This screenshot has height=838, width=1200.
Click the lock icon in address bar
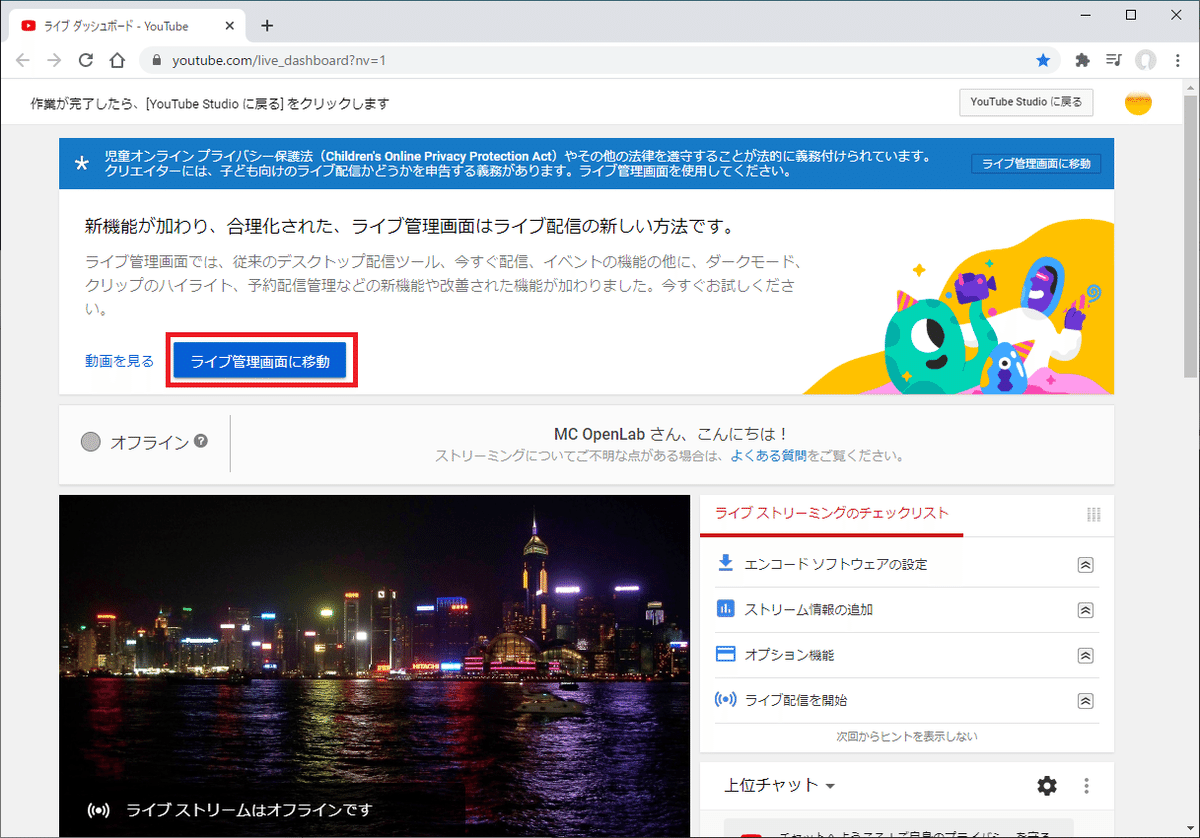click(x=156, y=61)
